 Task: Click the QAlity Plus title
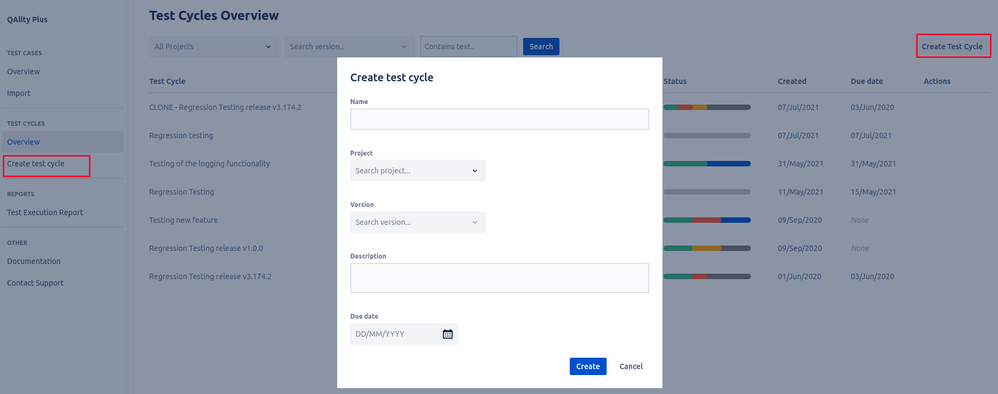(x=27, y=19)
